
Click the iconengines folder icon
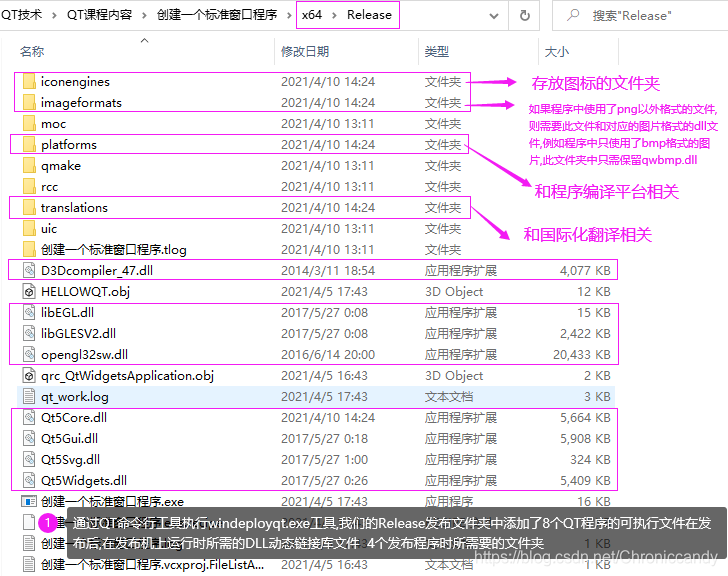tap(29, 82)
